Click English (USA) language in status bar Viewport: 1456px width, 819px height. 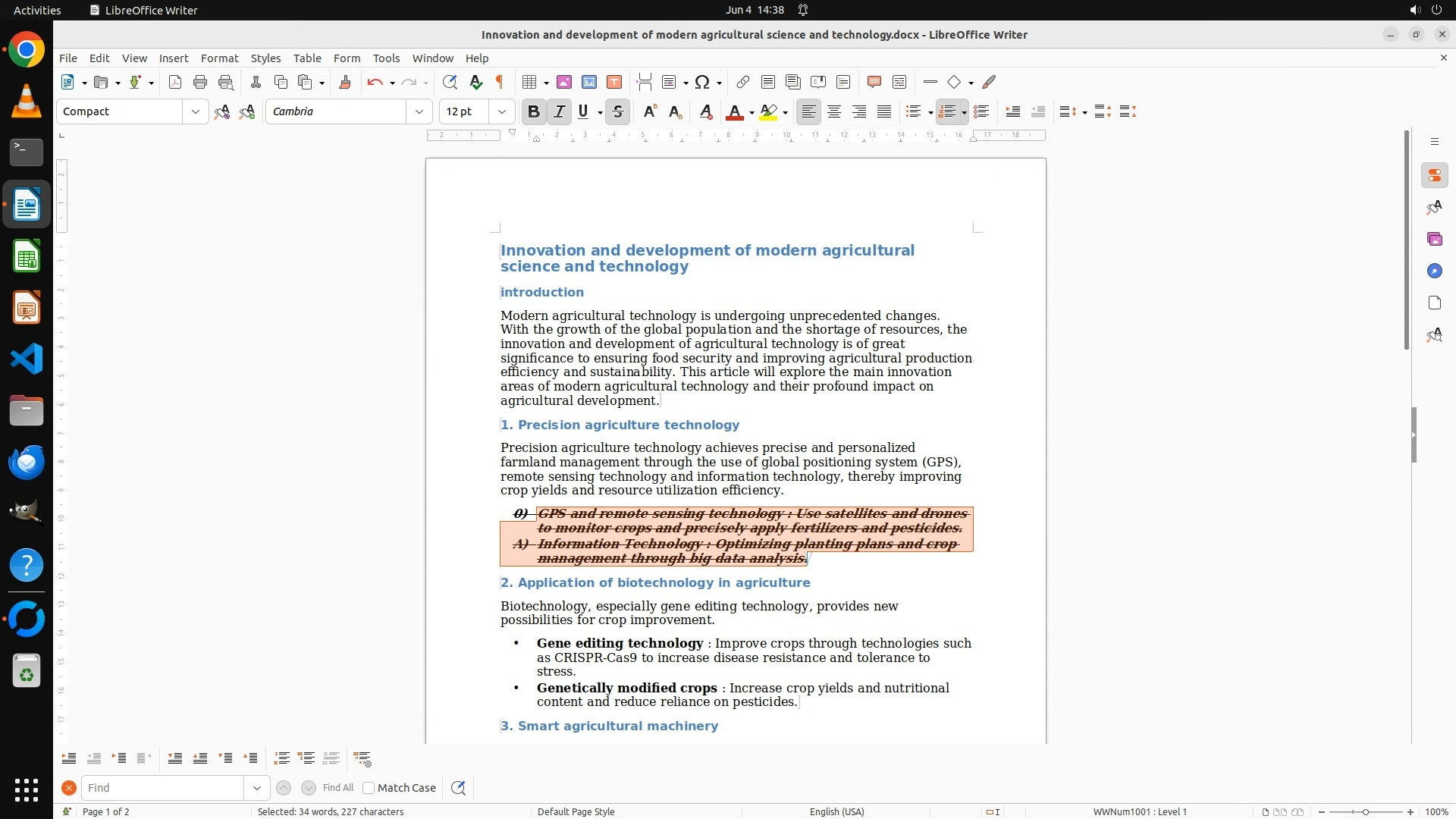pyautogui.click(x=836, y=811)
